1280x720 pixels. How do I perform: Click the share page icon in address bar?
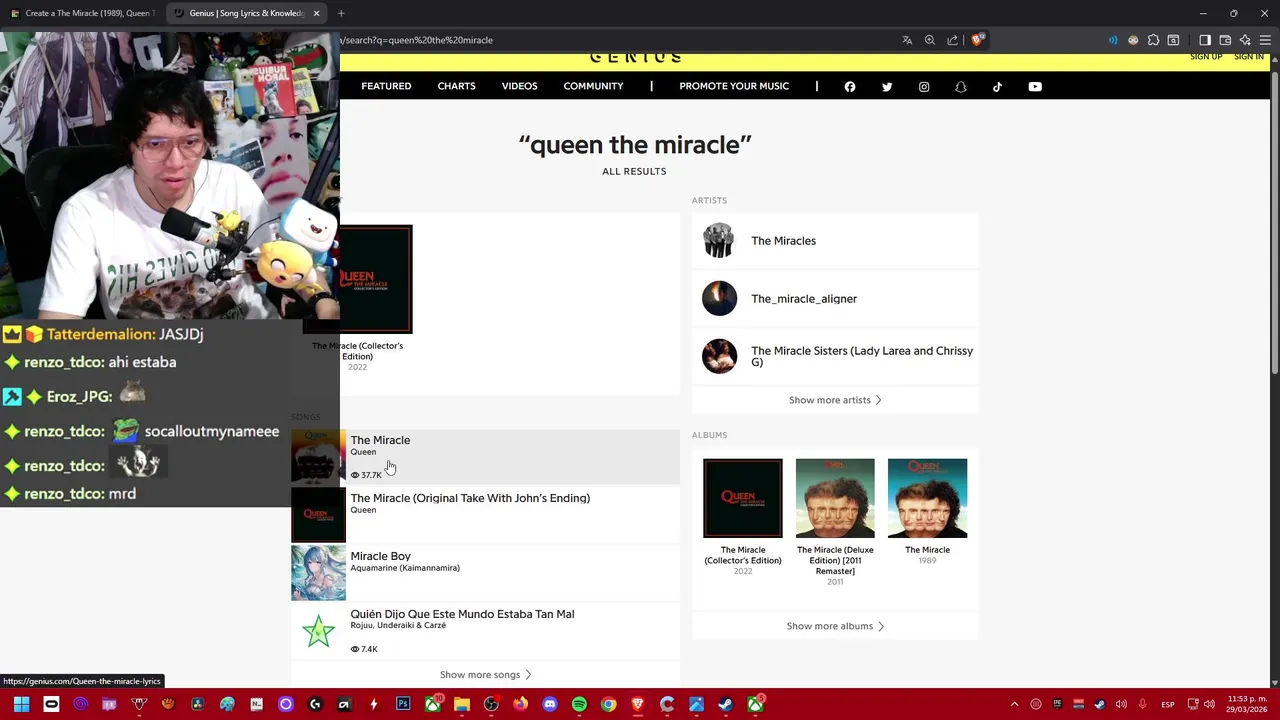953,40
